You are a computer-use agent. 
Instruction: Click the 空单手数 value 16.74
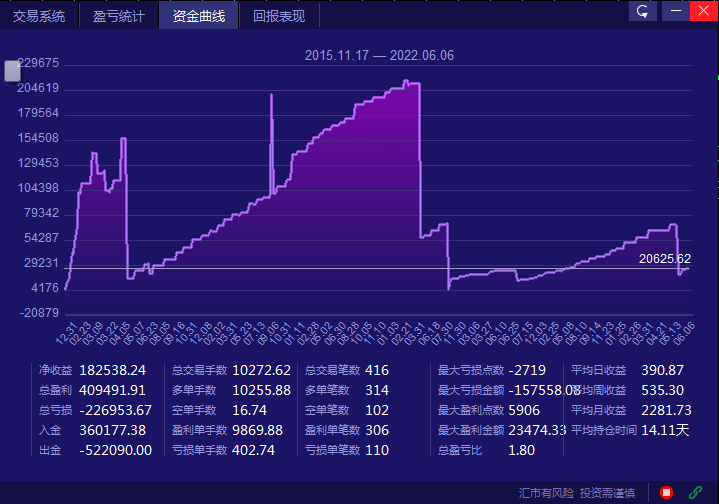coord(249,410)
